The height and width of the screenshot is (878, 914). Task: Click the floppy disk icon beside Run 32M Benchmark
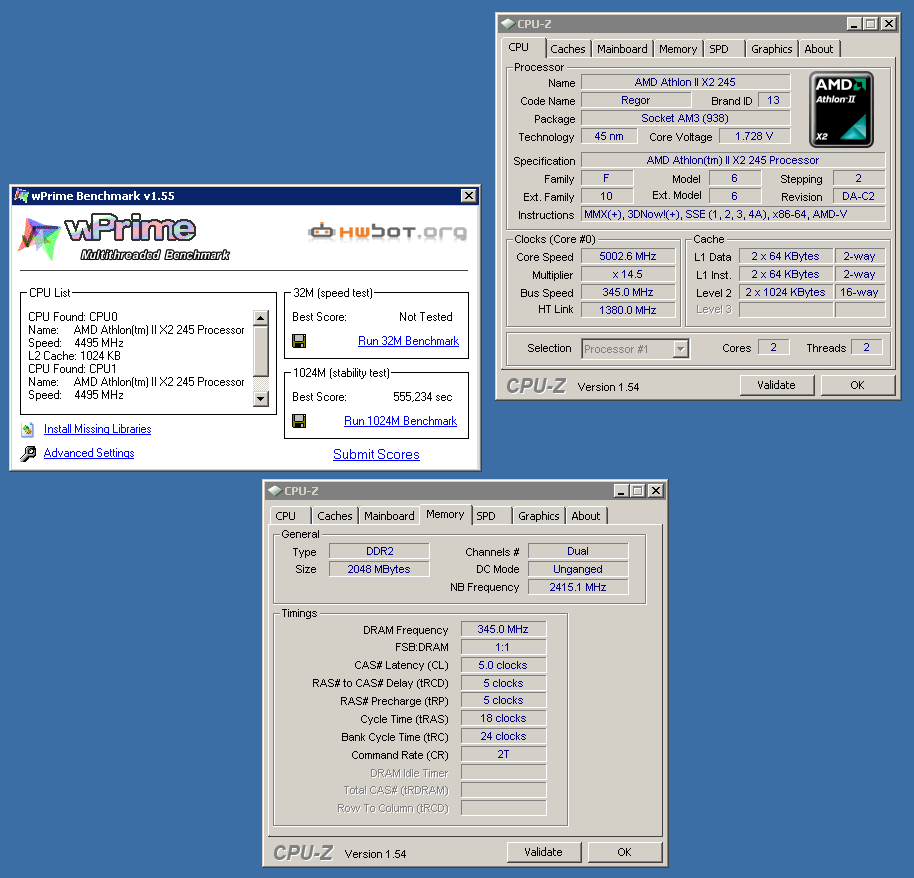(x=299, y=341)
